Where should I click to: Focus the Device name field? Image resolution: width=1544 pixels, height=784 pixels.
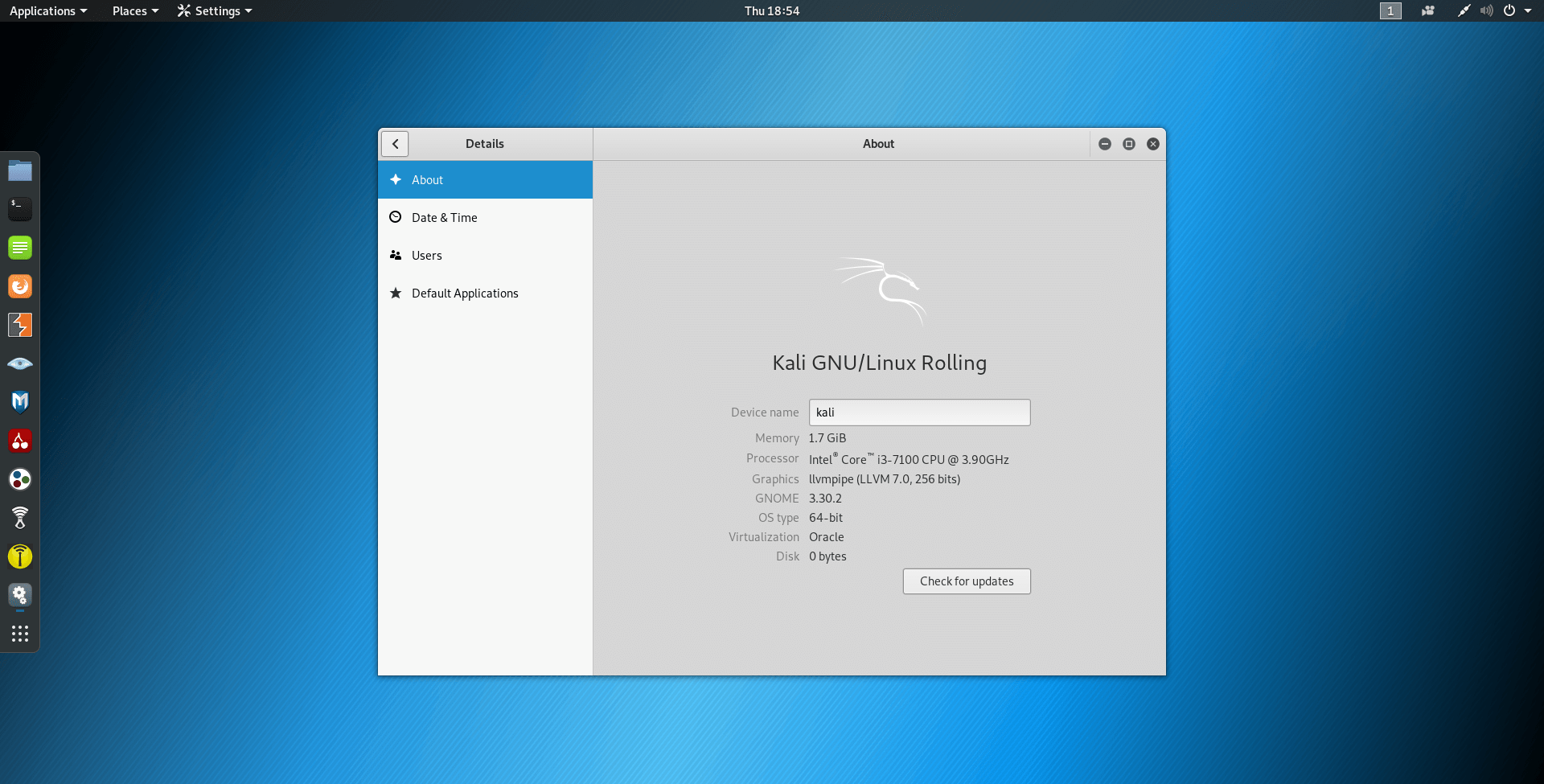tap(919, 413)
